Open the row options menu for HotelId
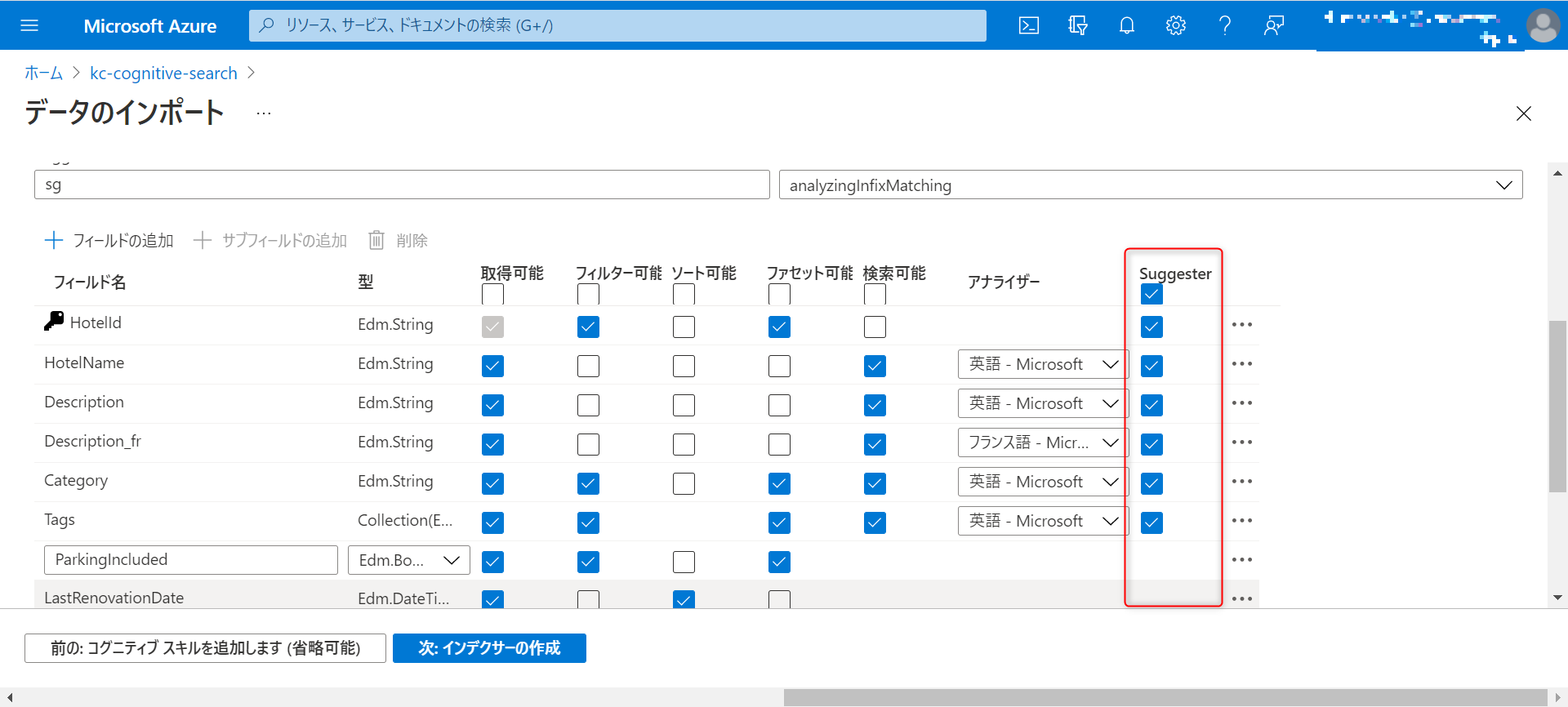Image resolution: width=1568 pixels, height=707 pixels. tap(1242, 325)
